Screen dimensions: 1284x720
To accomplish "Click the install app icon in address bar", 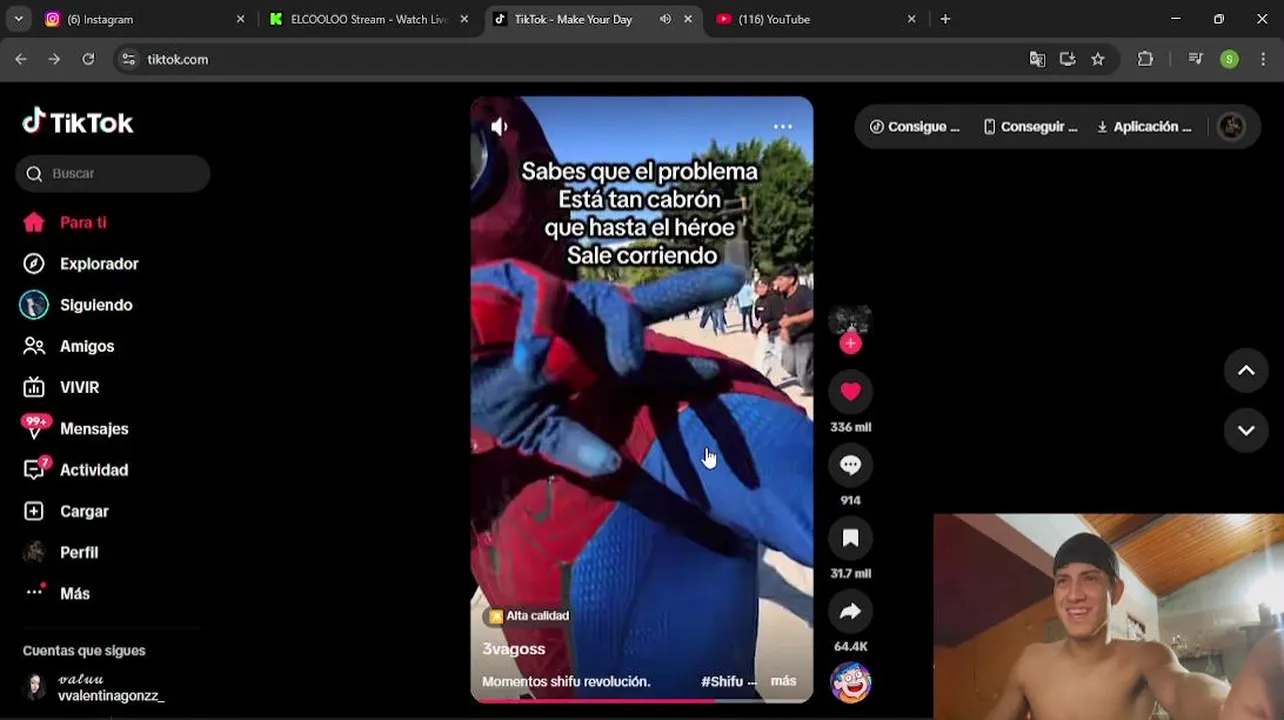I will point(1067,59).
